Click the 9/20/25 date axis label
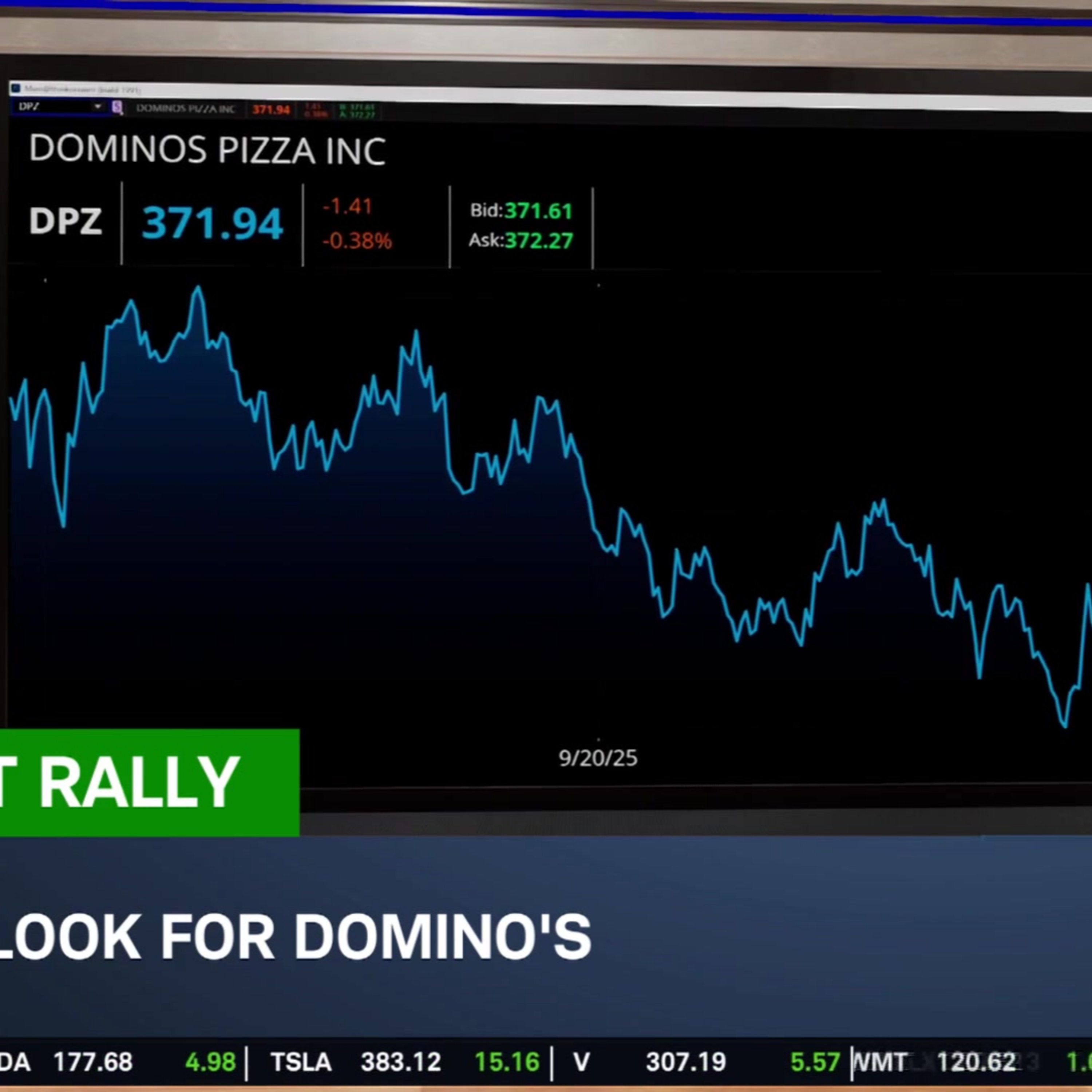Image resolution: width=1092 pixels, height=1092 pixels. (x=598, y=759)
